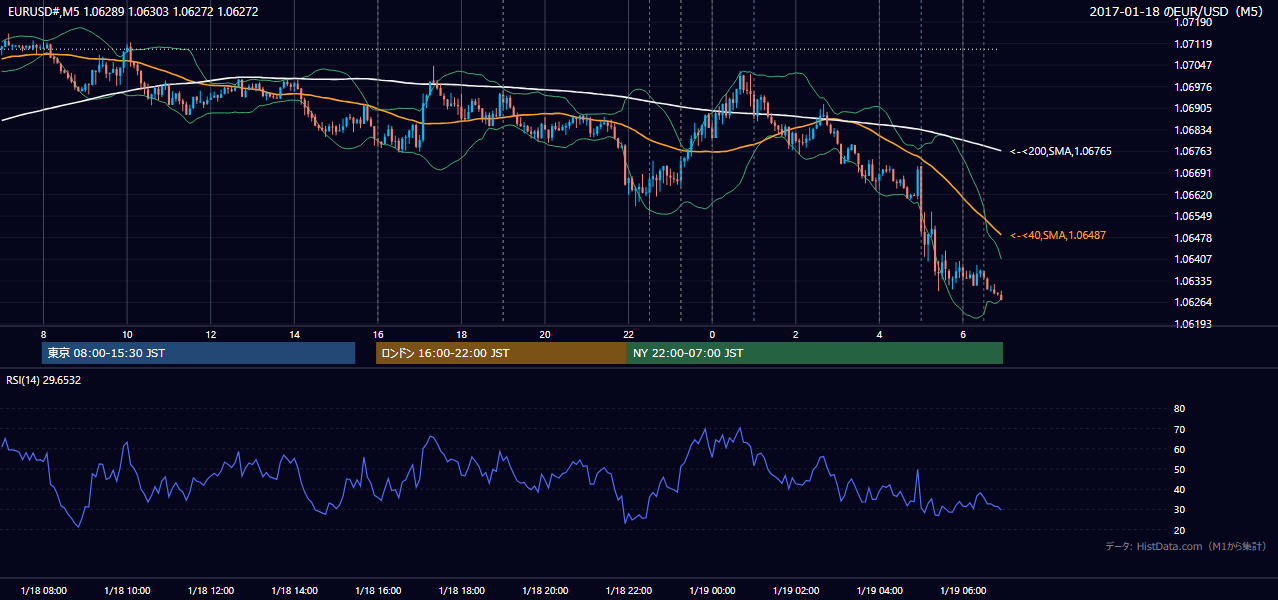Image resolution: width=1278 pixels, height=600 pixels.
Task: Click the bottom date label 1/18 22:00
Action: click(x=628, y=591)
